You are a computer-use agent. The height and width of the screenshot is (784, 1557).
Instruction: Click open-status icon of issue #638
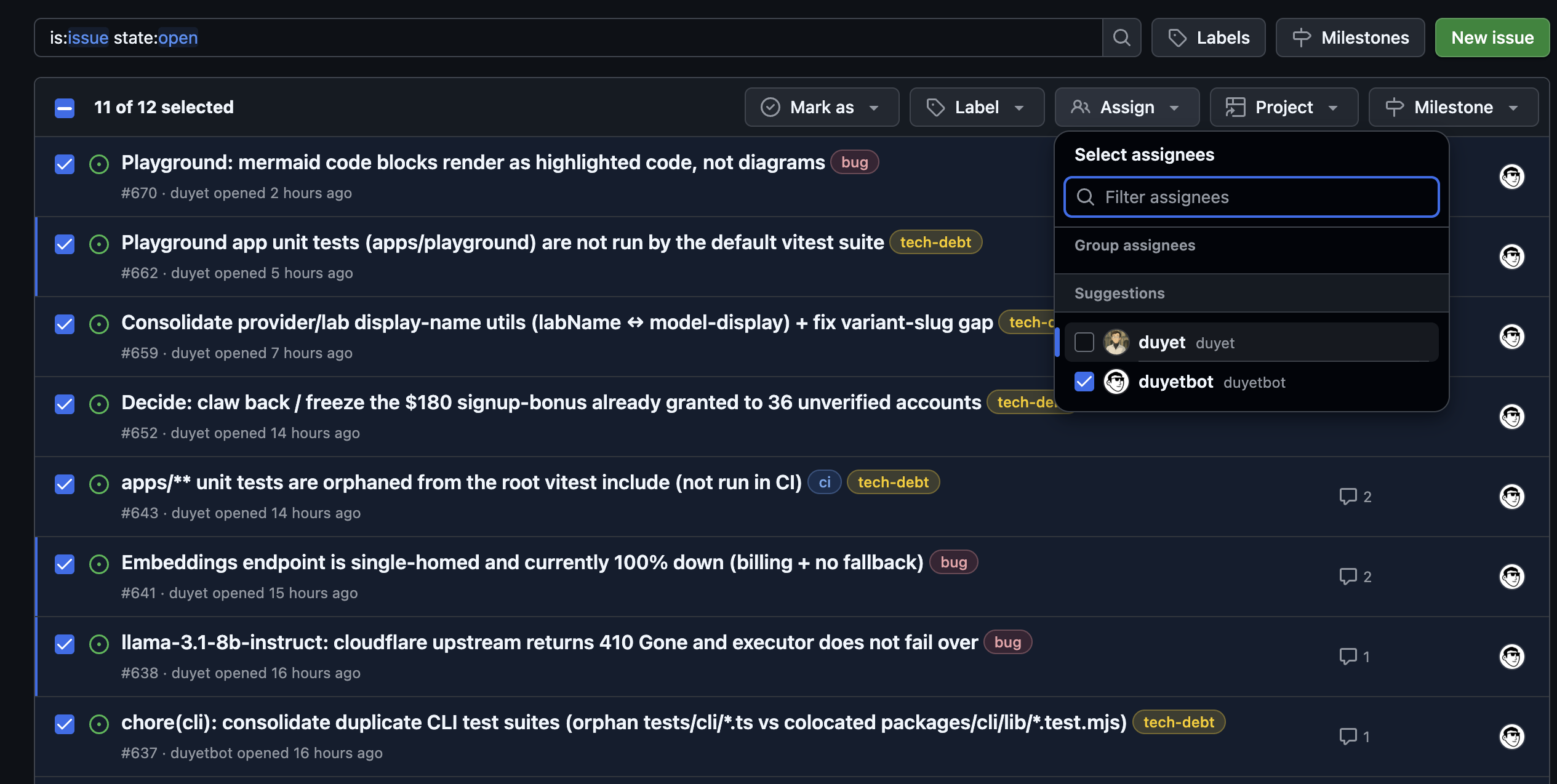(x=99, y=644)
